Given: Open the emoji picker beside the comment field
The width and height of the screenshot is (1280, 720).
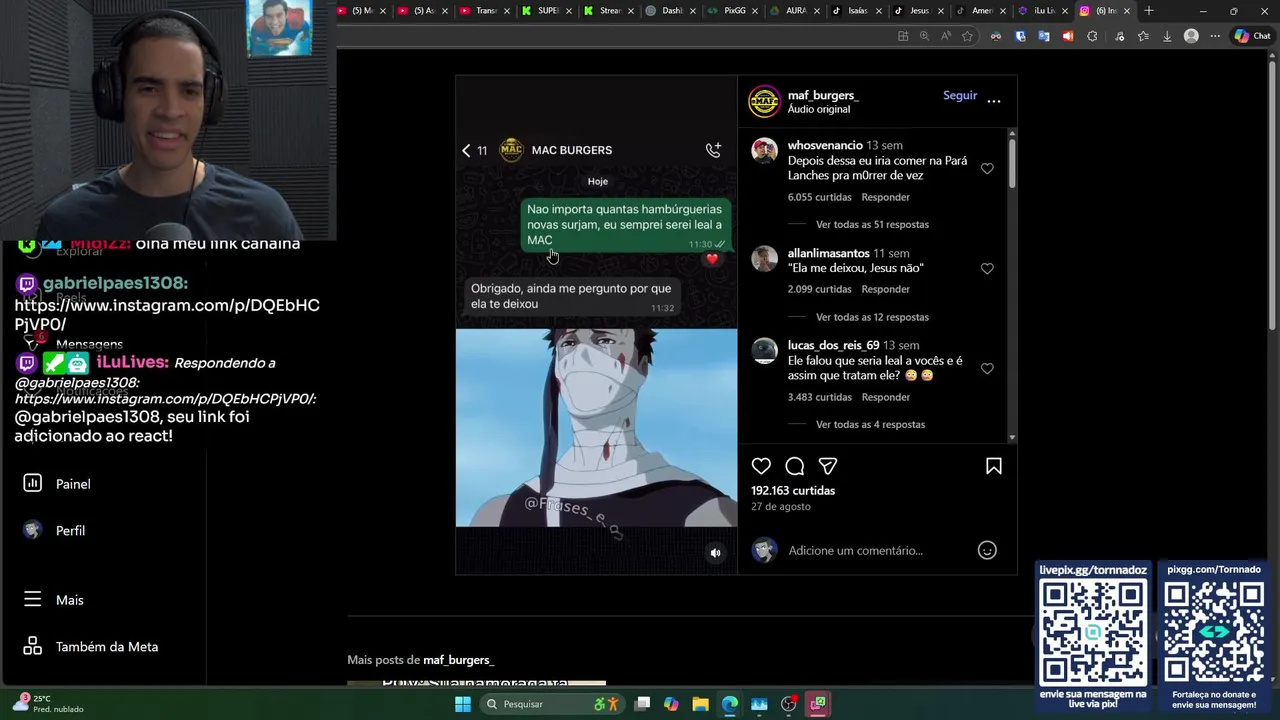Looking at the screenshot, I should pos(987,550).
